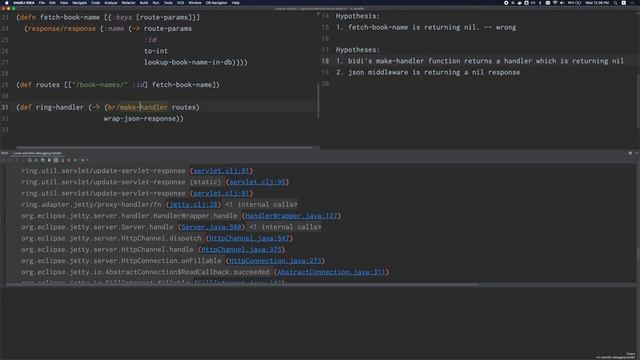Viewport: 640px width, 360px height.
Task: Click hypothesis line about bidi's make-handler
Action: point(480,61)
